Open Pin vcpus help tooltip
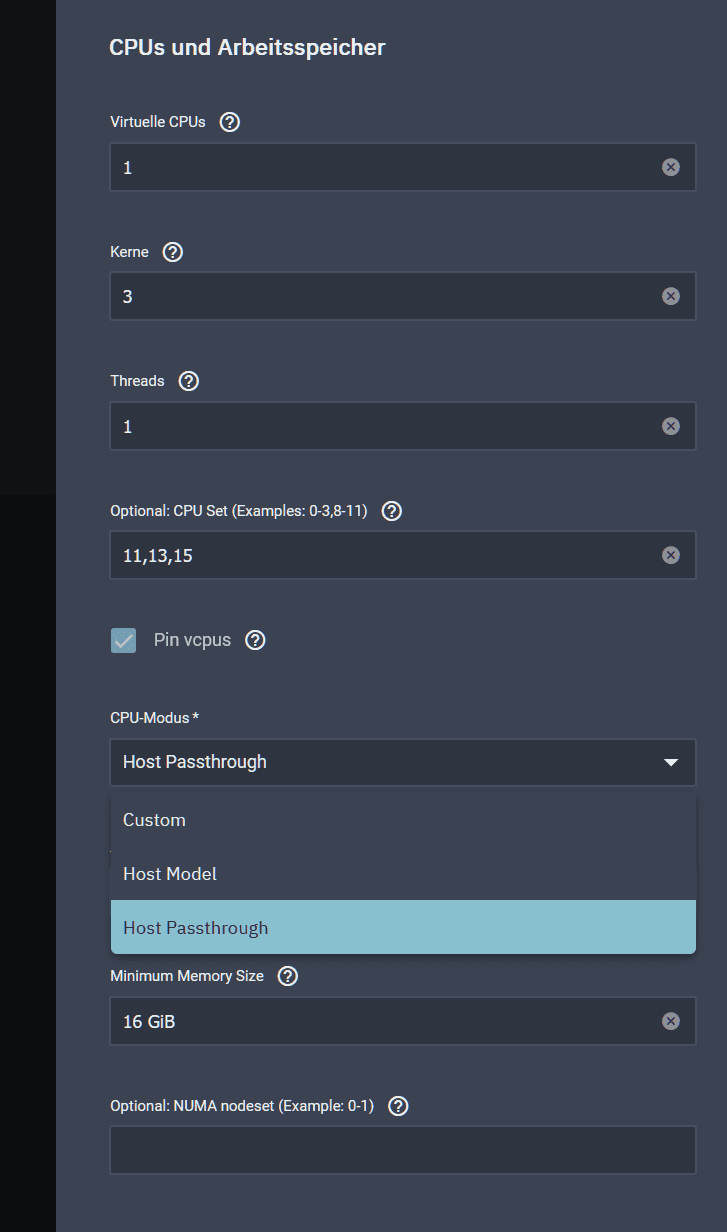Screen dimensions: 727x1232 pyautogui.click(x=255, y=640)
